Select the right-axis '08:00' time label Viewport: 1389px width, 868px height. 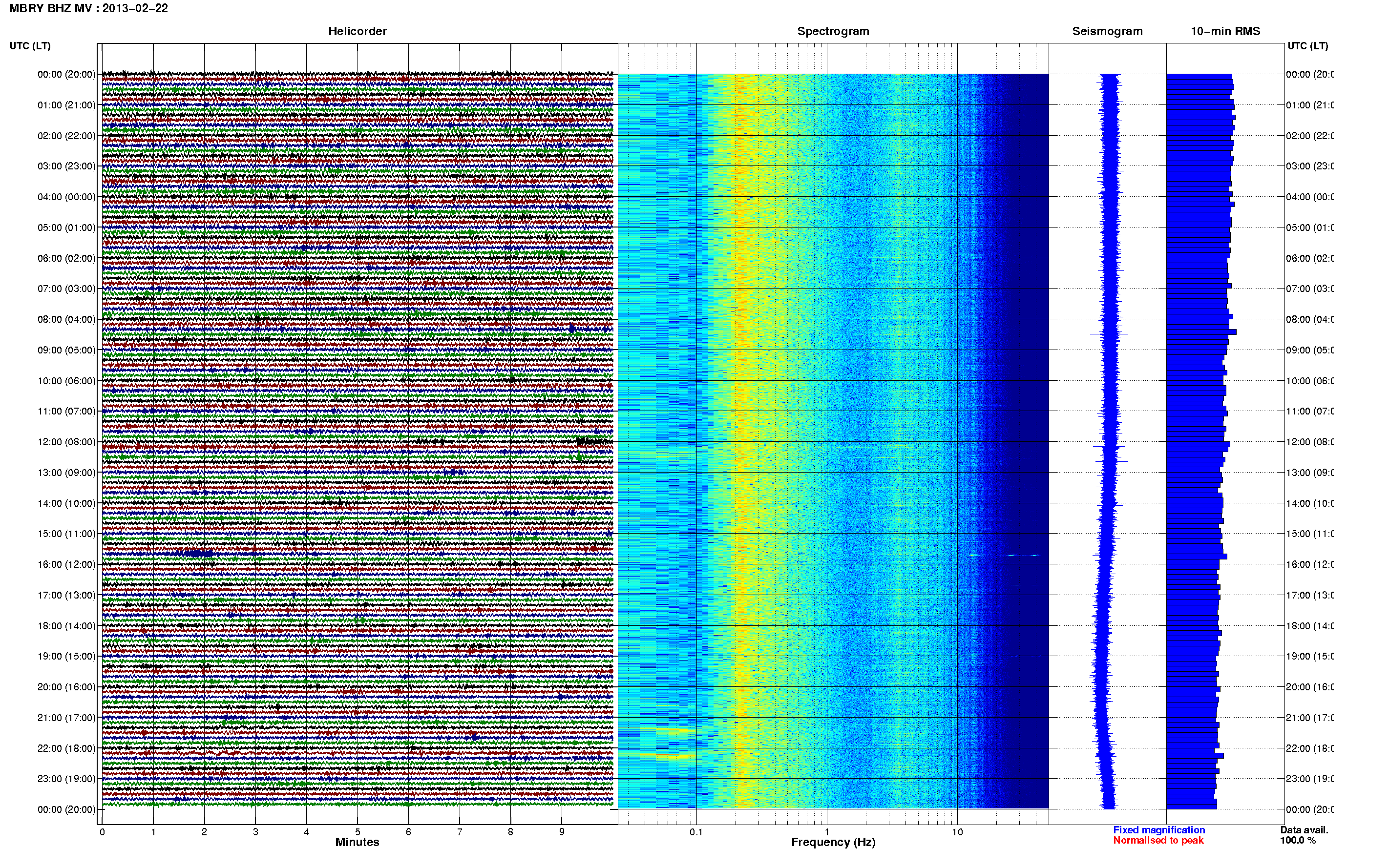[1310, 319]
